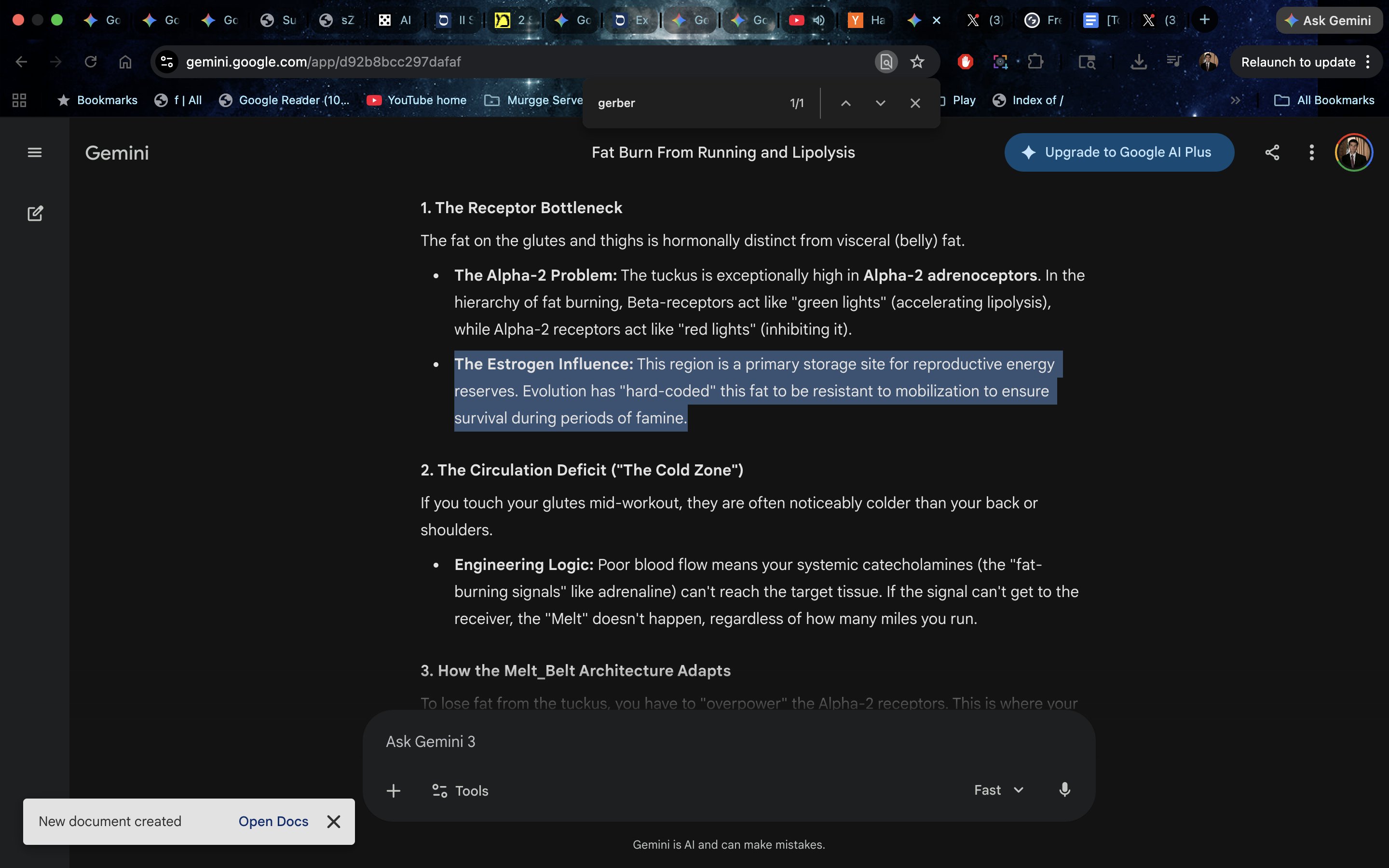Bookmark this page with star icon
1389x868 pixels.
(x=917, y=61)
